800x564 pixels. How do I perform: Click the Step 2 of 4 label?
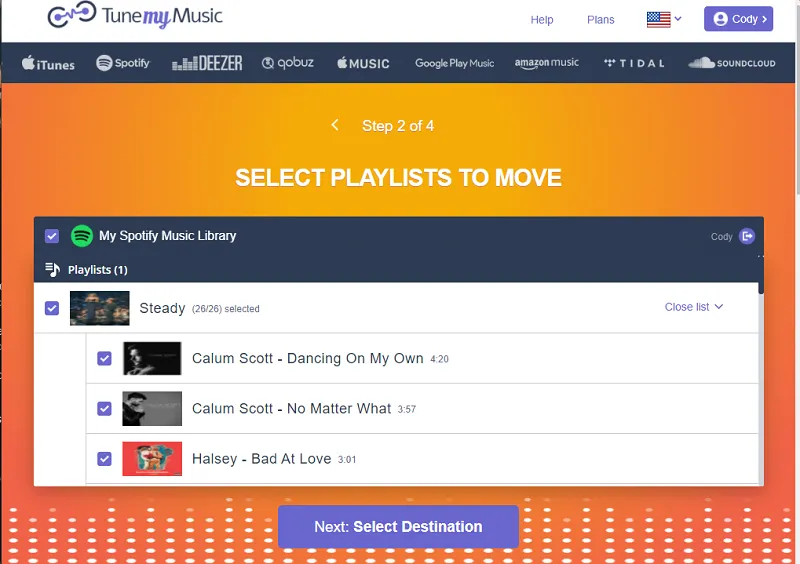(398, 126)
